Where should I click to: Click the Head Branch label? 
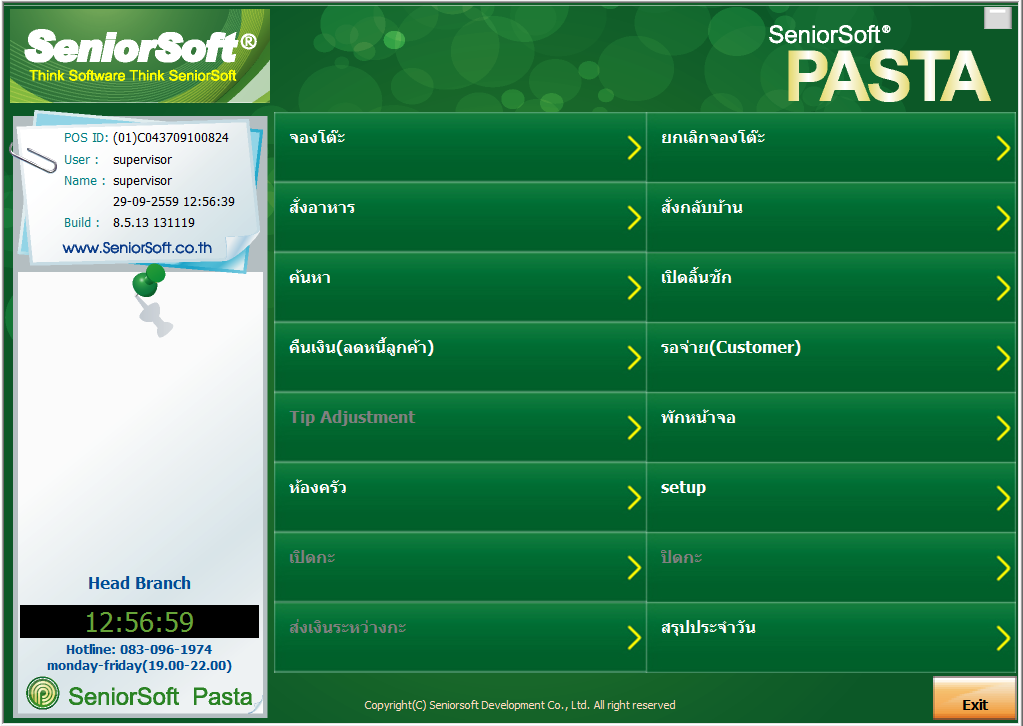(140, 583)
